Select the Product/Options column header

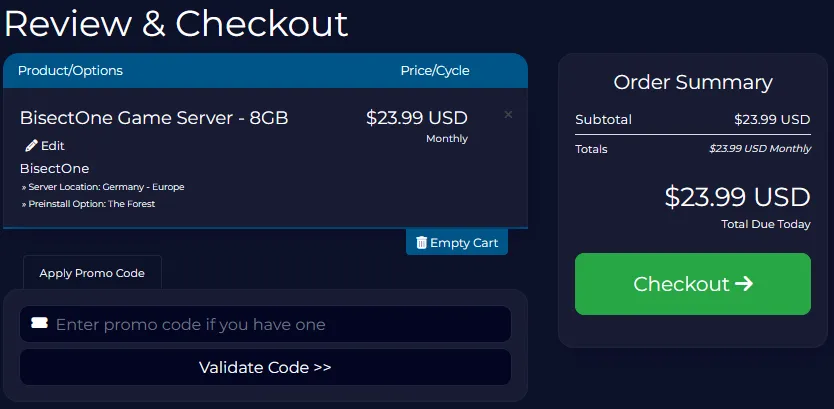[x=70, y=71]
